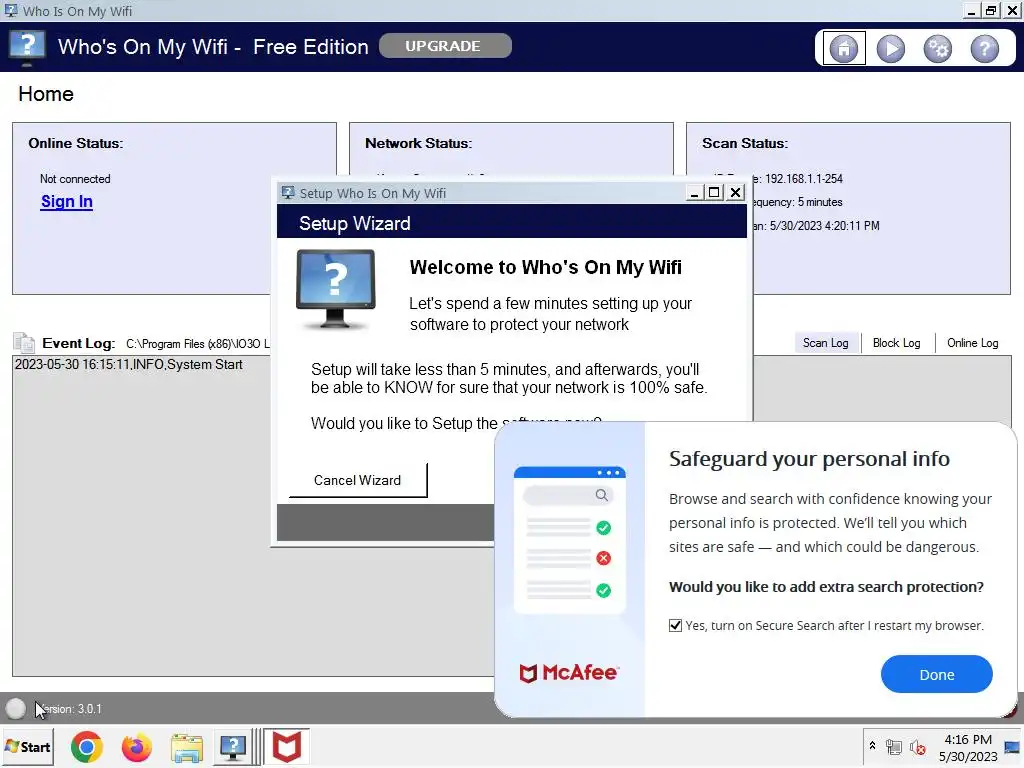This screenshot has width=1024, height=768.
Task: Click the monitor question-mark wizard image
Action: 336,289
